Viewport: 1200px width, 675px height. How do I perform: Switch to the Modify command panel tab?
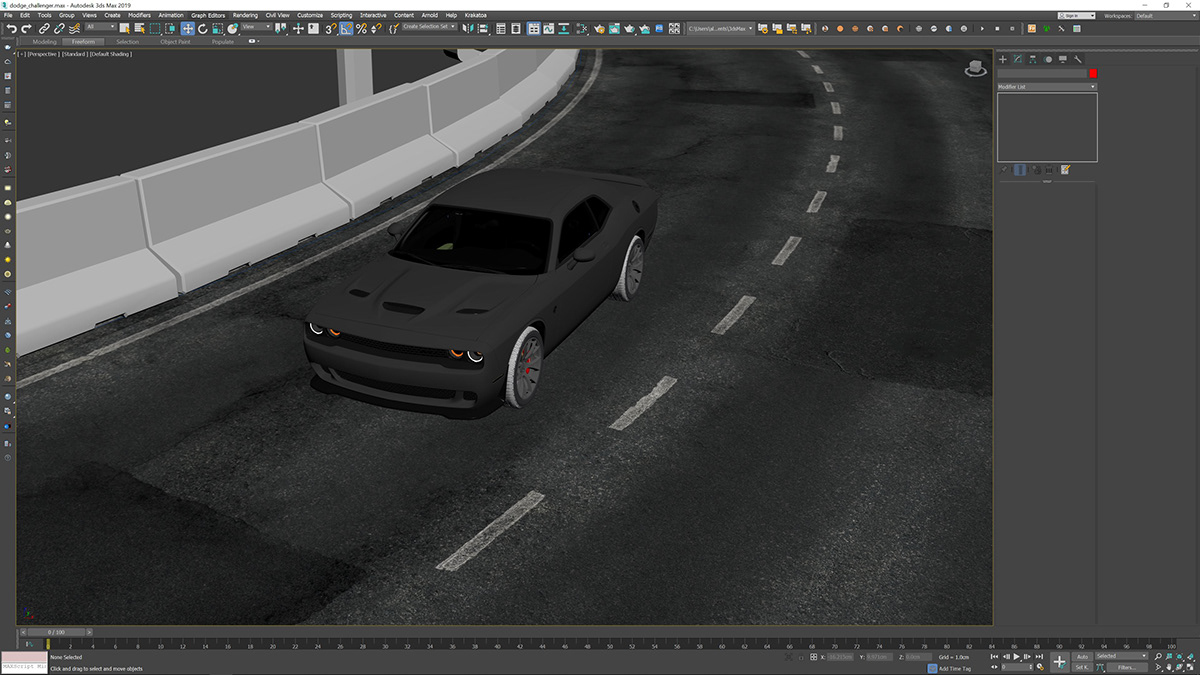click(x=1017, y=59)
